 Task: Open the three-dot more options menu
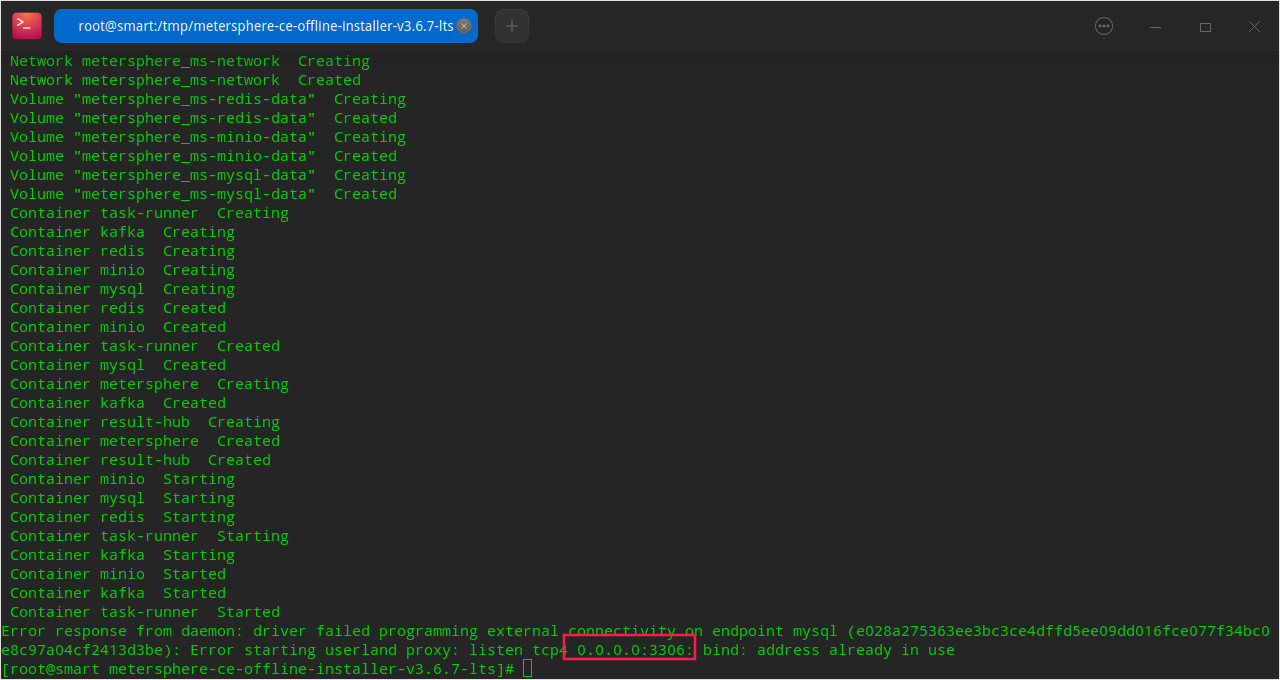tap(1104, 26)
